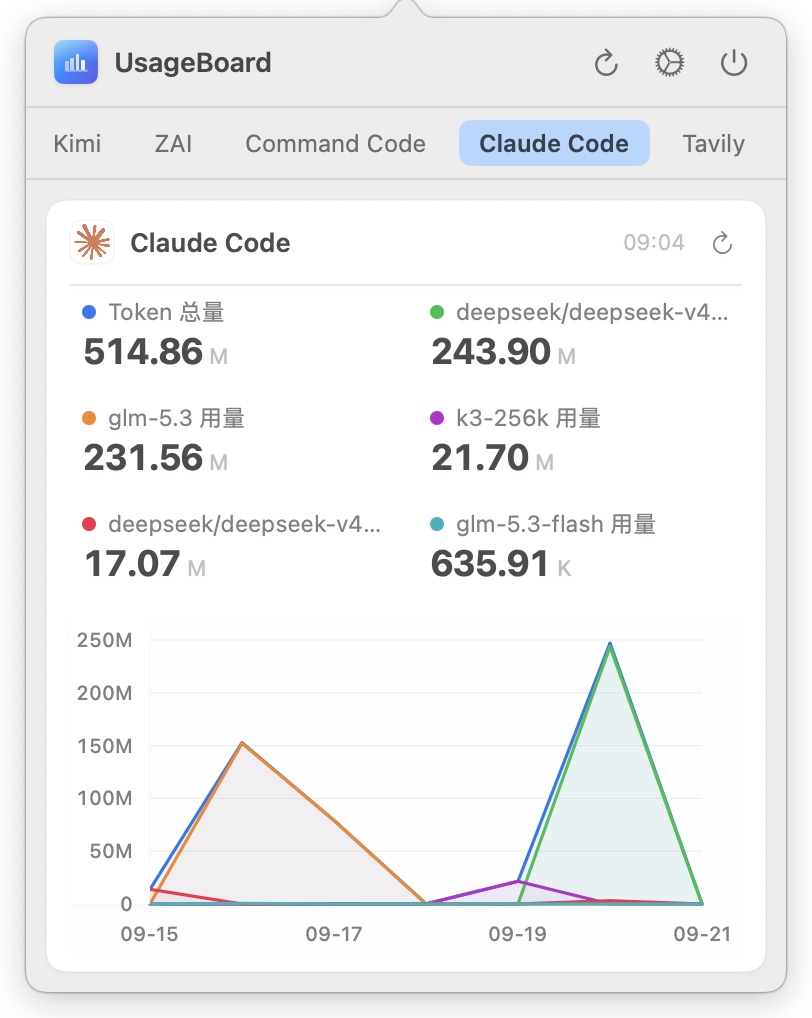Switch to the Kimi tab
This screenshot has height=1018, width=812.
pos(77,143)
